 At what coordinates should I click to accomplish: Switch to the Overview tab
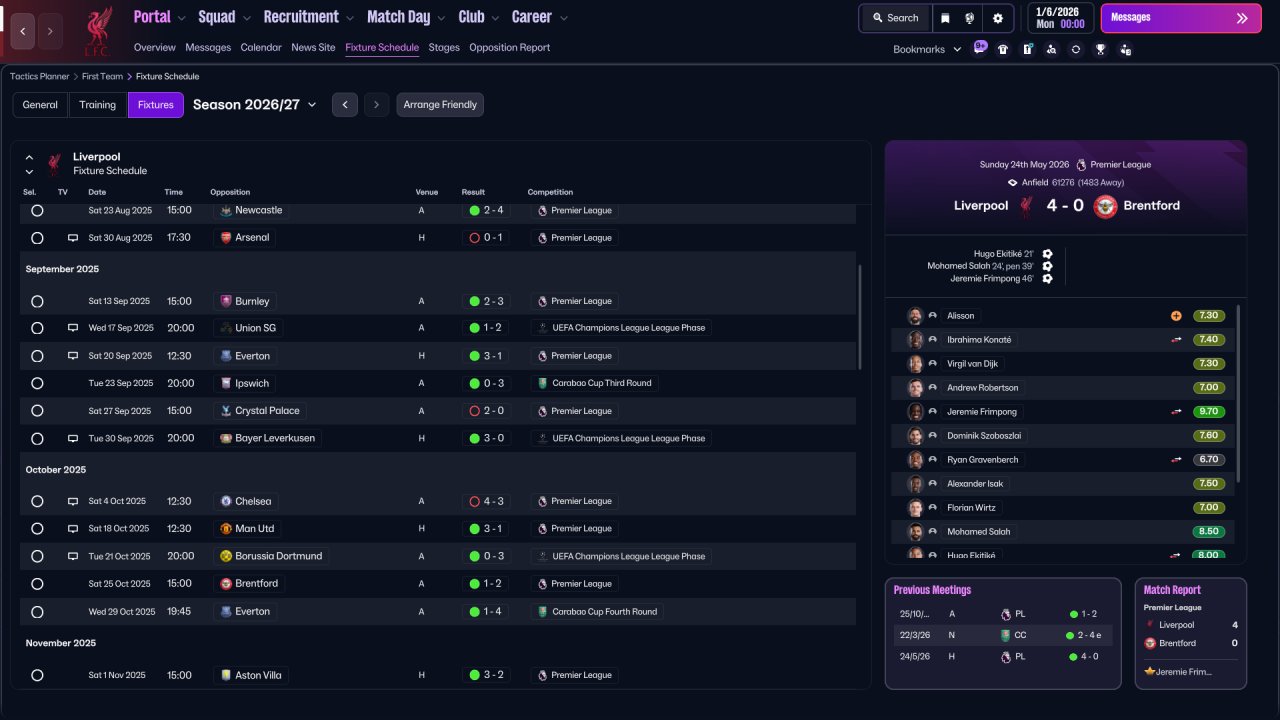coord(154,47)
